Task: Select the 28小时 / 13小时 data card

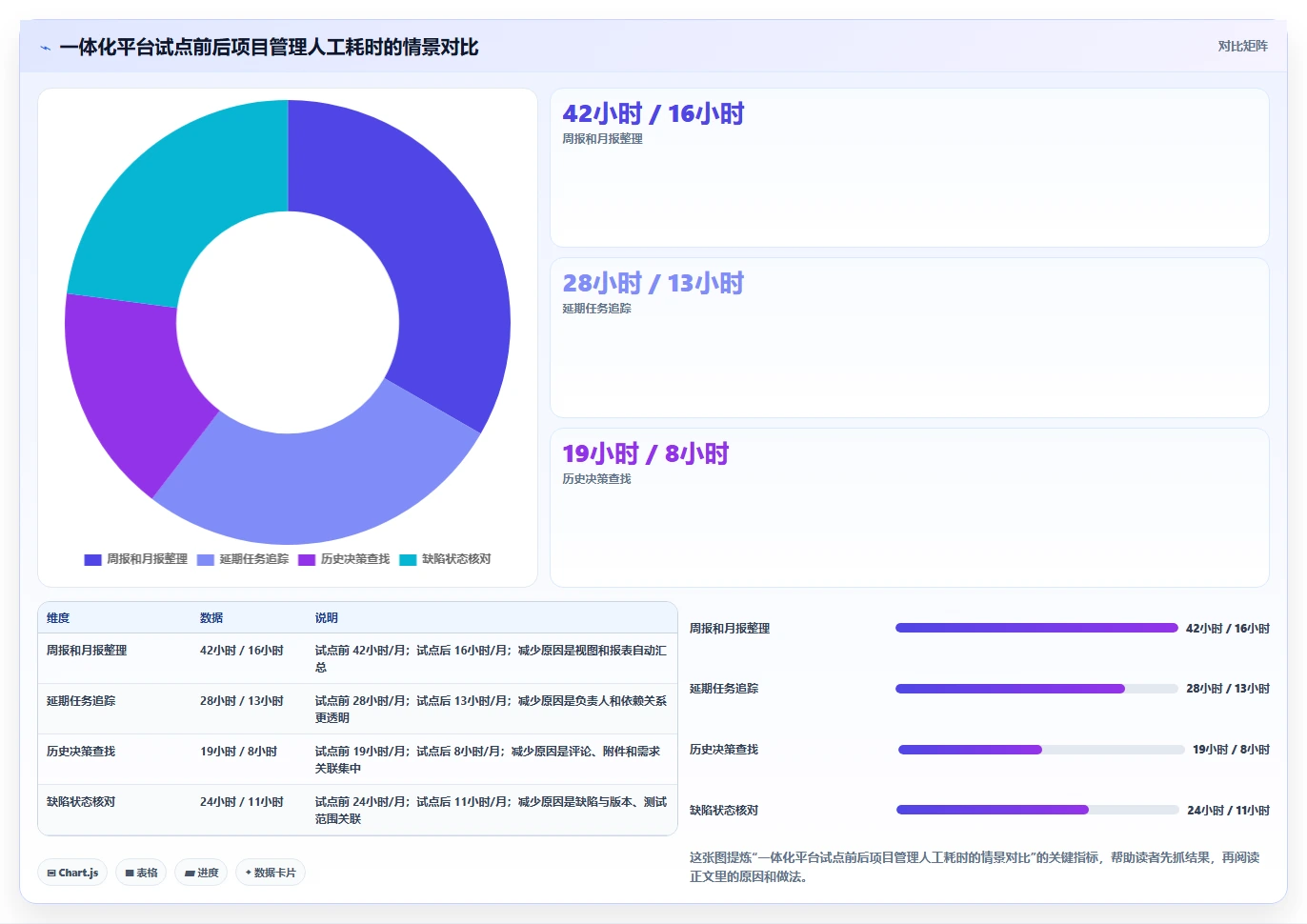Action: (910, 337)
